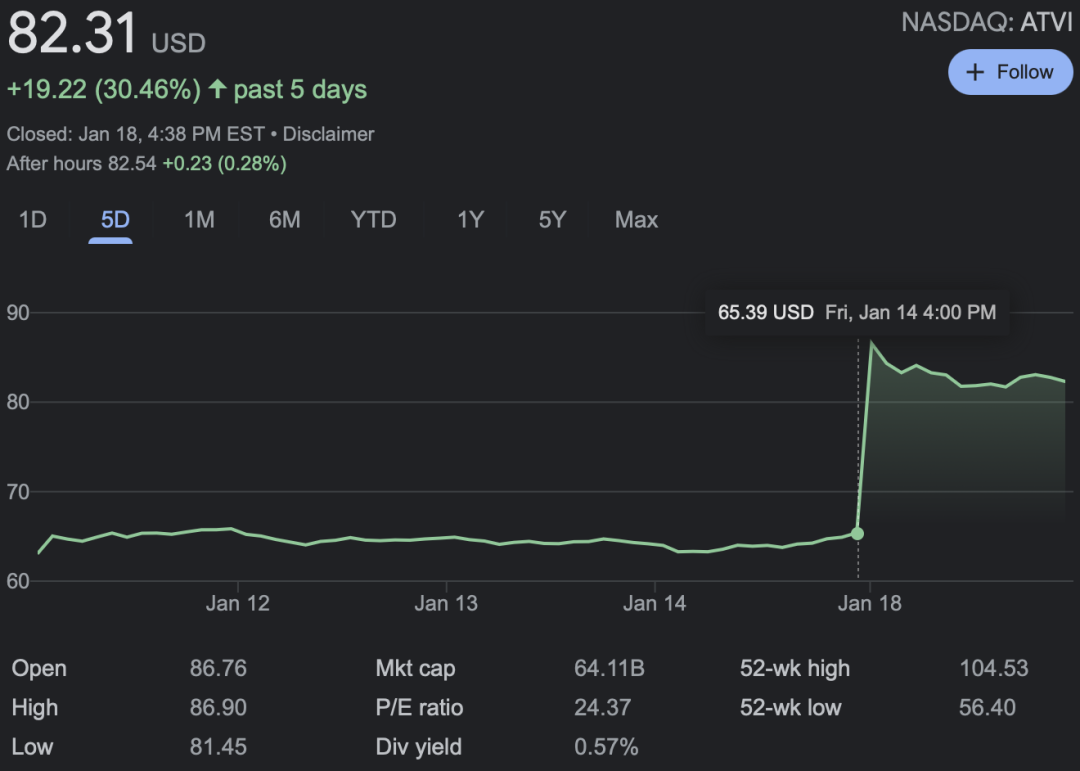Click the 65.39 USD chart tooltip
The height and width of the screenshot is (771, 1080).
pyautogui.click(x=856, y=312)
